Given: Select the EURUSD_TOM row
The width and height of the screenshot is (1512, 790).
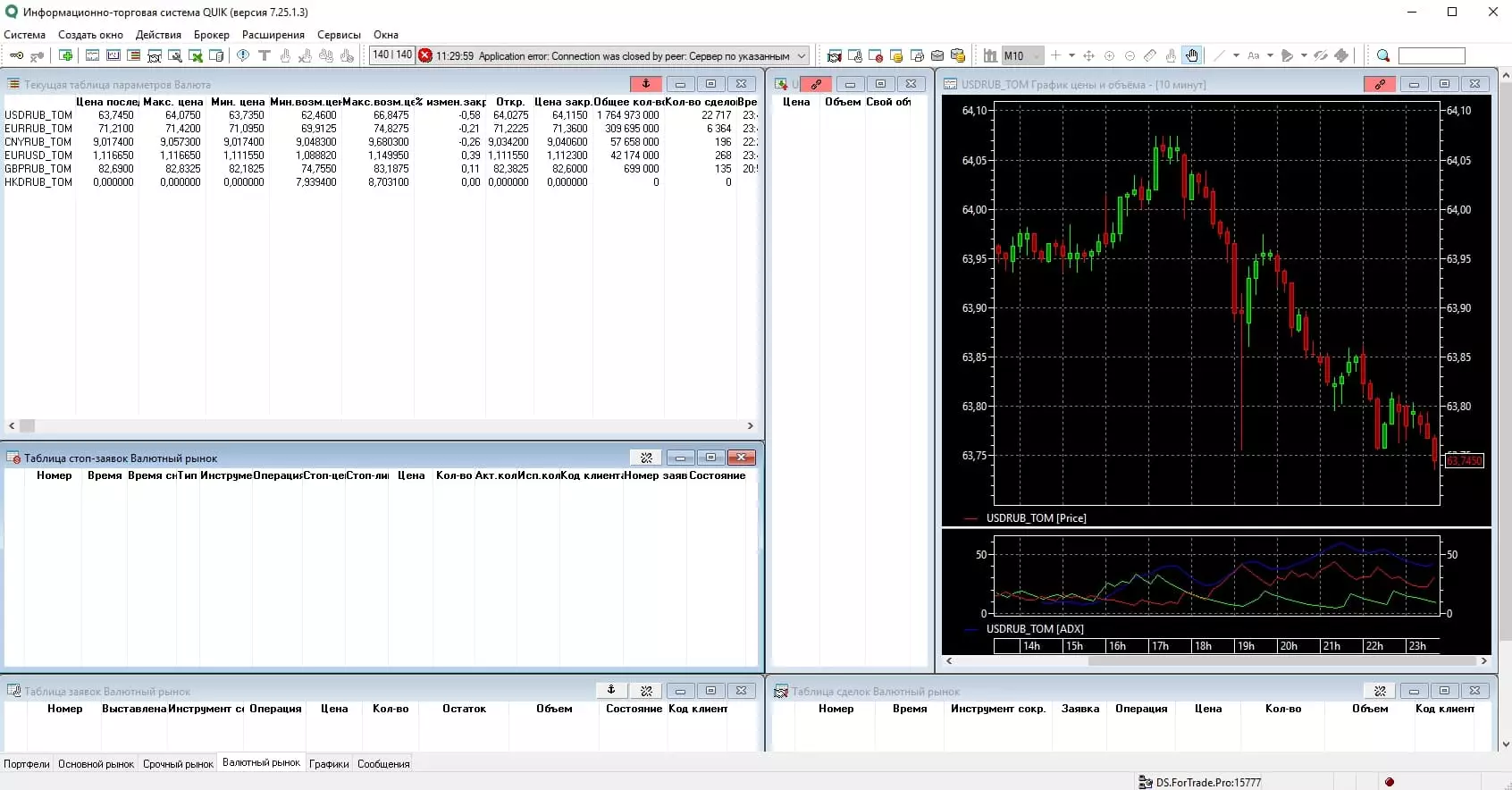Looking at the screenshot, I should coord(381,155).
